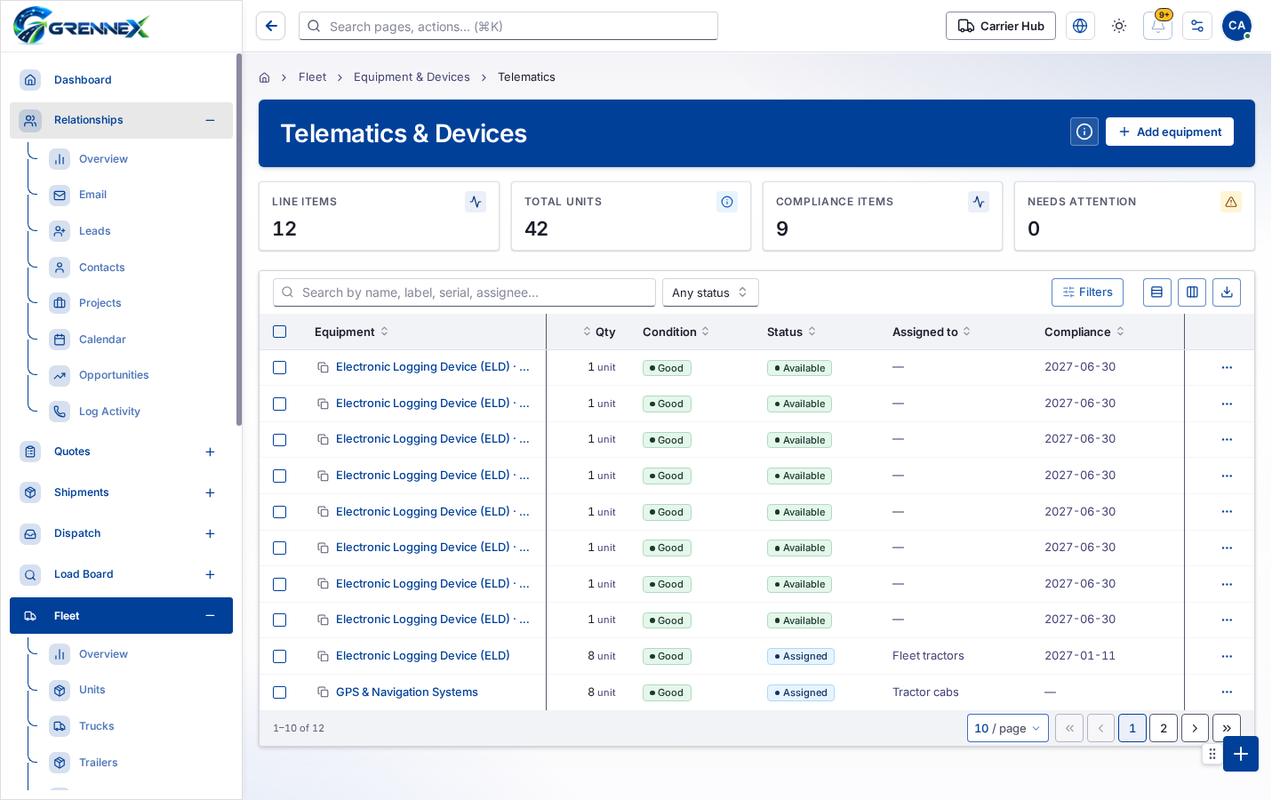Click the Search pages, actions field
Image resolution: width=1280 pixels, height=800 pixels.
coord(508,26)
